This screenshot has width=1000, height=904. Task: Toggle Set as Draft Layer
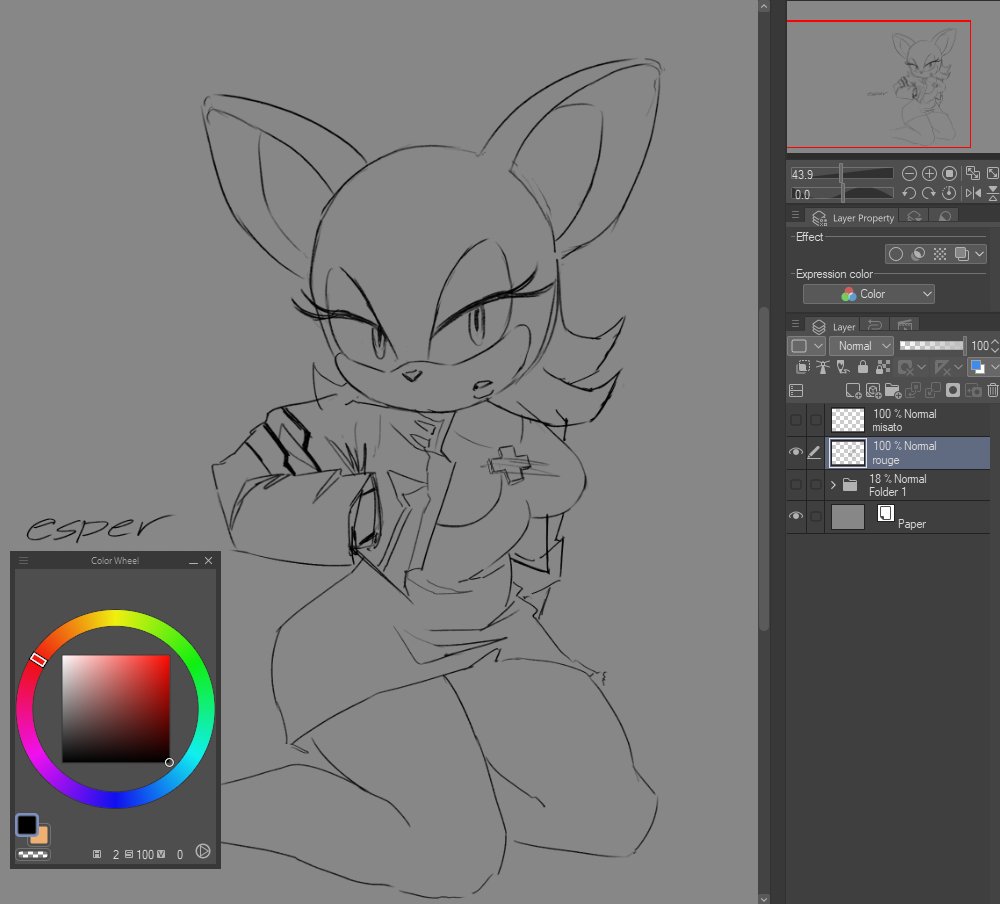[x=843, y=367]
